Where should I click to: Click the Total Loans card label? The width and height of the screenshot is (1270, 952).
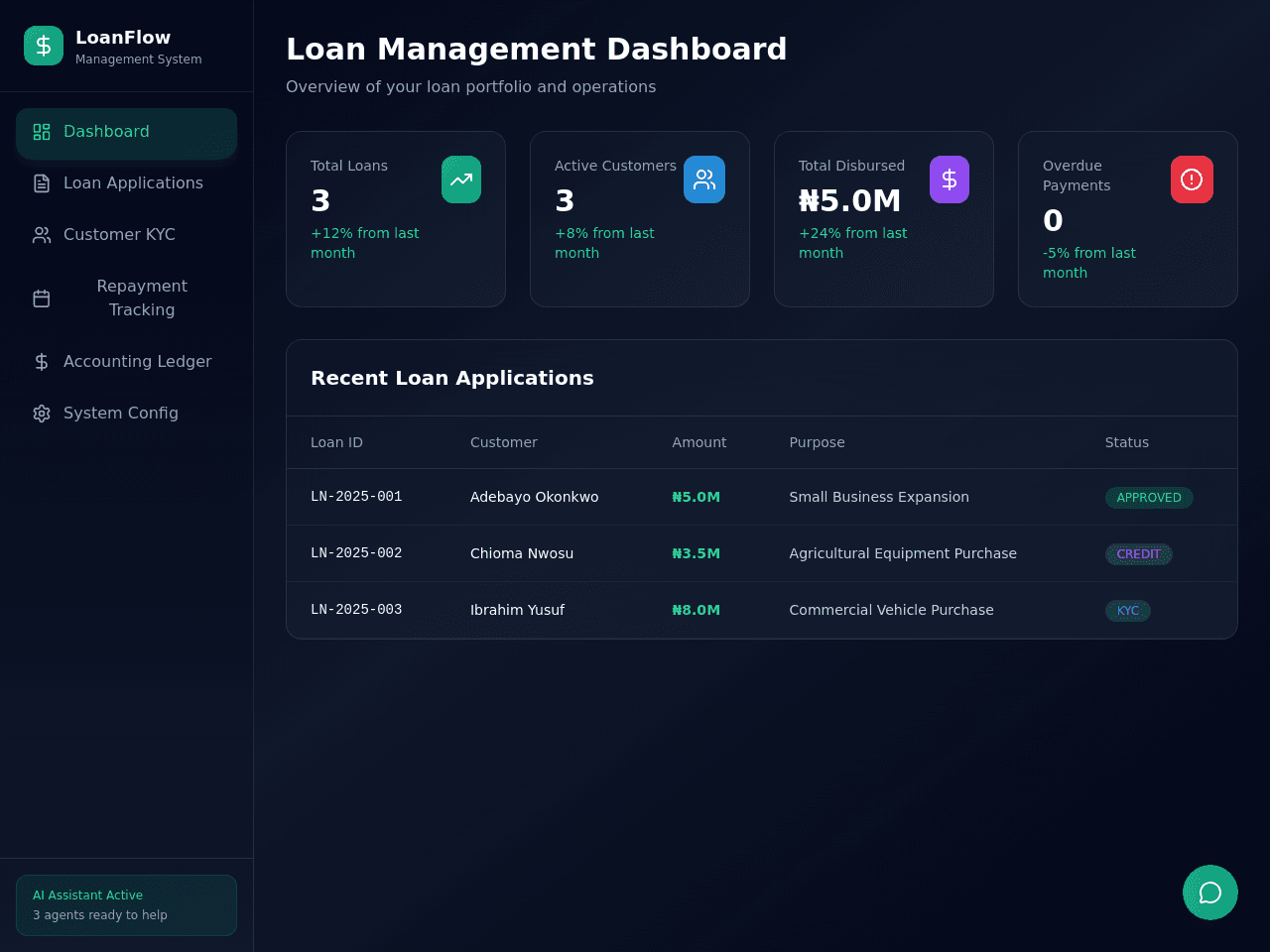pyautogui.click(x=349, y=166)
